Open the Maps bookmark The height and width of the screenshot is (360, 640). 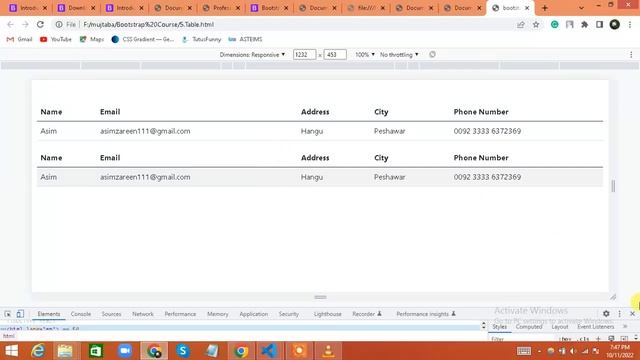(x=92, y=39)
